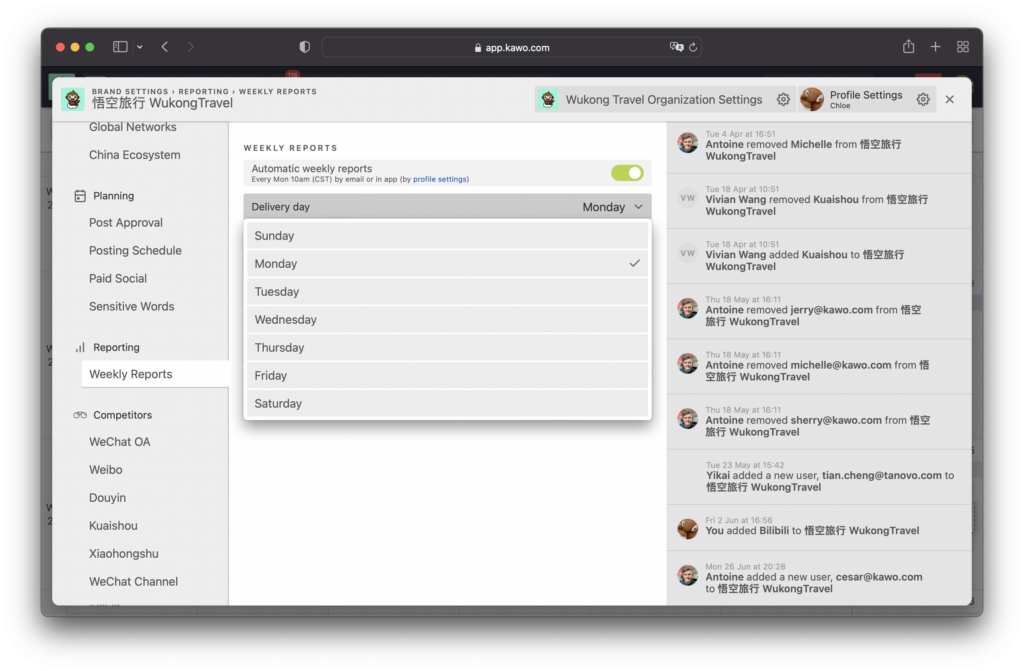This screenshot has width=1024, height=671.
Task: Click the Brand Settings breadcrumb
Action: tap(130, 91)
